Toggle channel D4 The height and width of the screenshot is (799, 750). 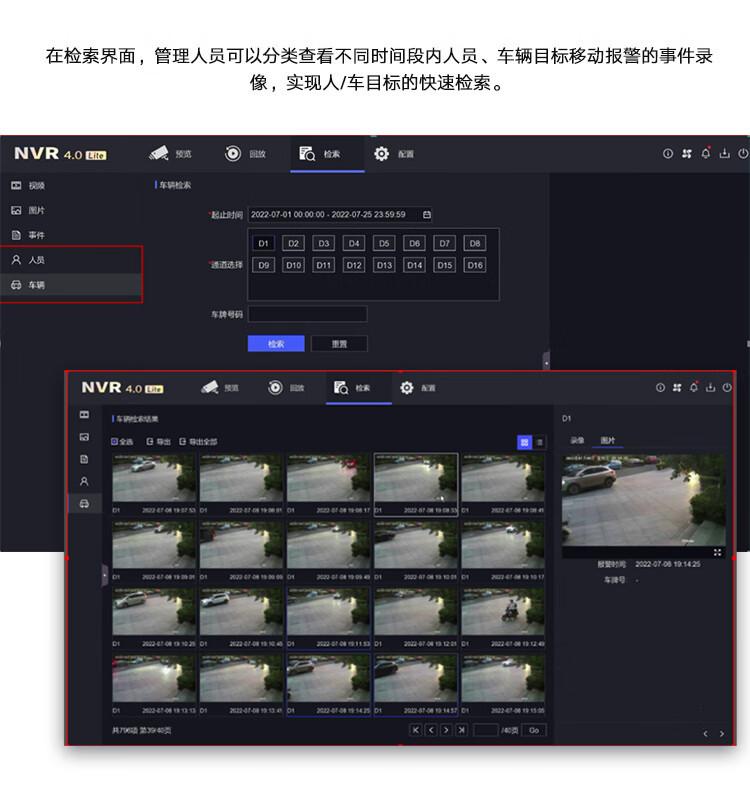354,243
